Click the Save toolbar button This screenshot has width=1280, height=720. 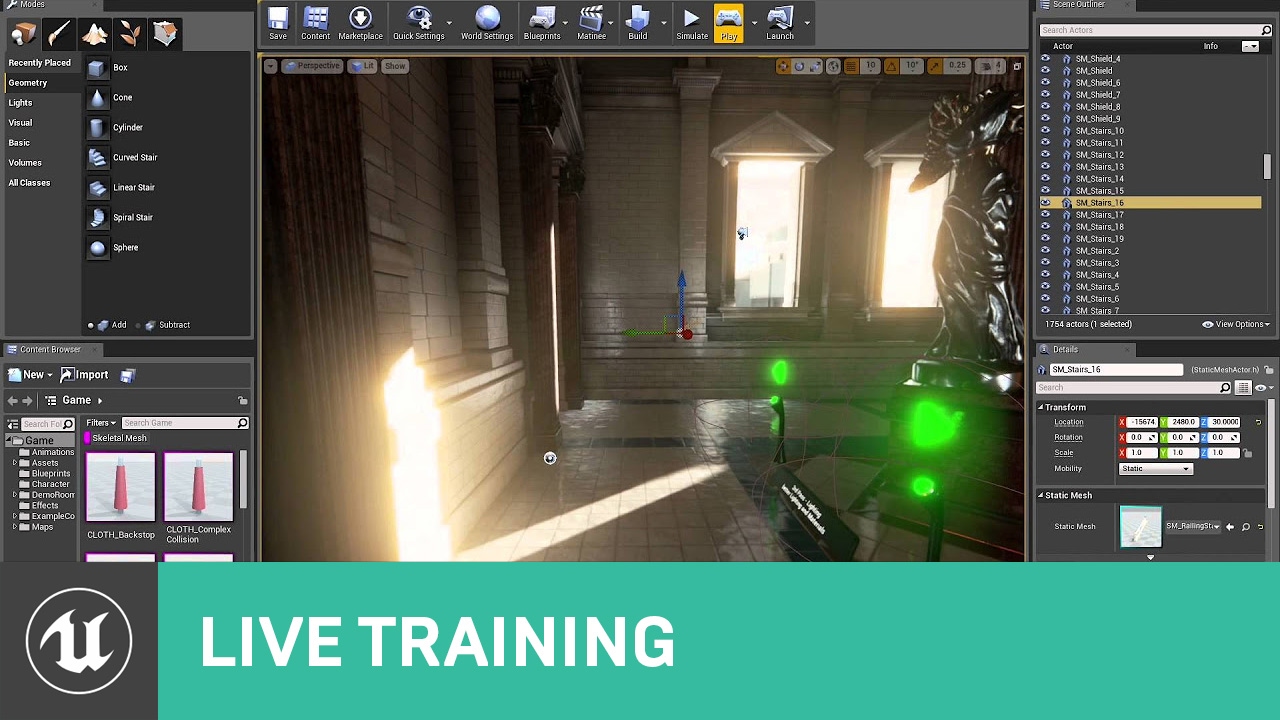point(278,24)
